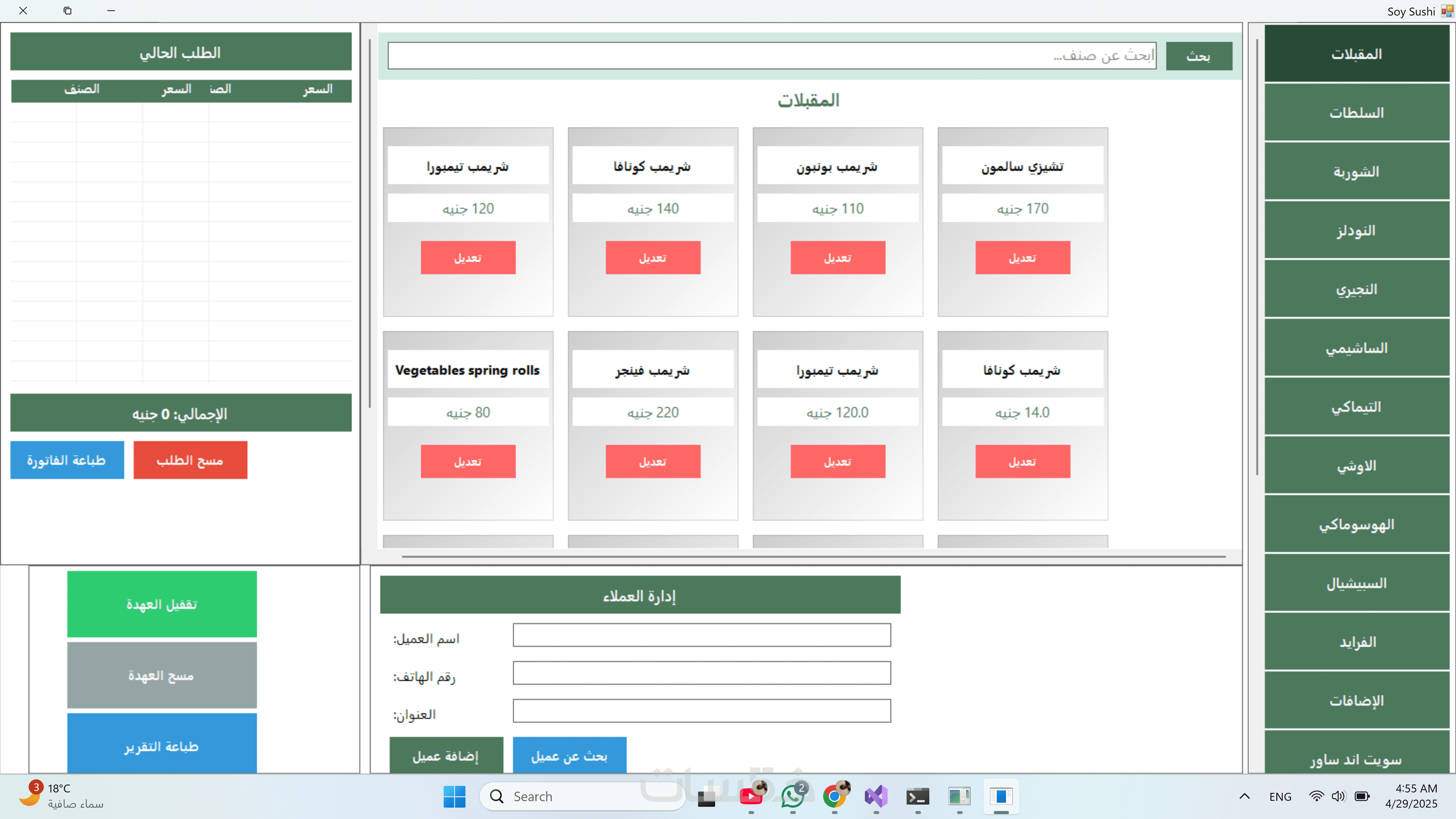Click تعديل under تشيزي سالمون
This screenshot has width=1456, height=819.
click(x=1023, y=258)
